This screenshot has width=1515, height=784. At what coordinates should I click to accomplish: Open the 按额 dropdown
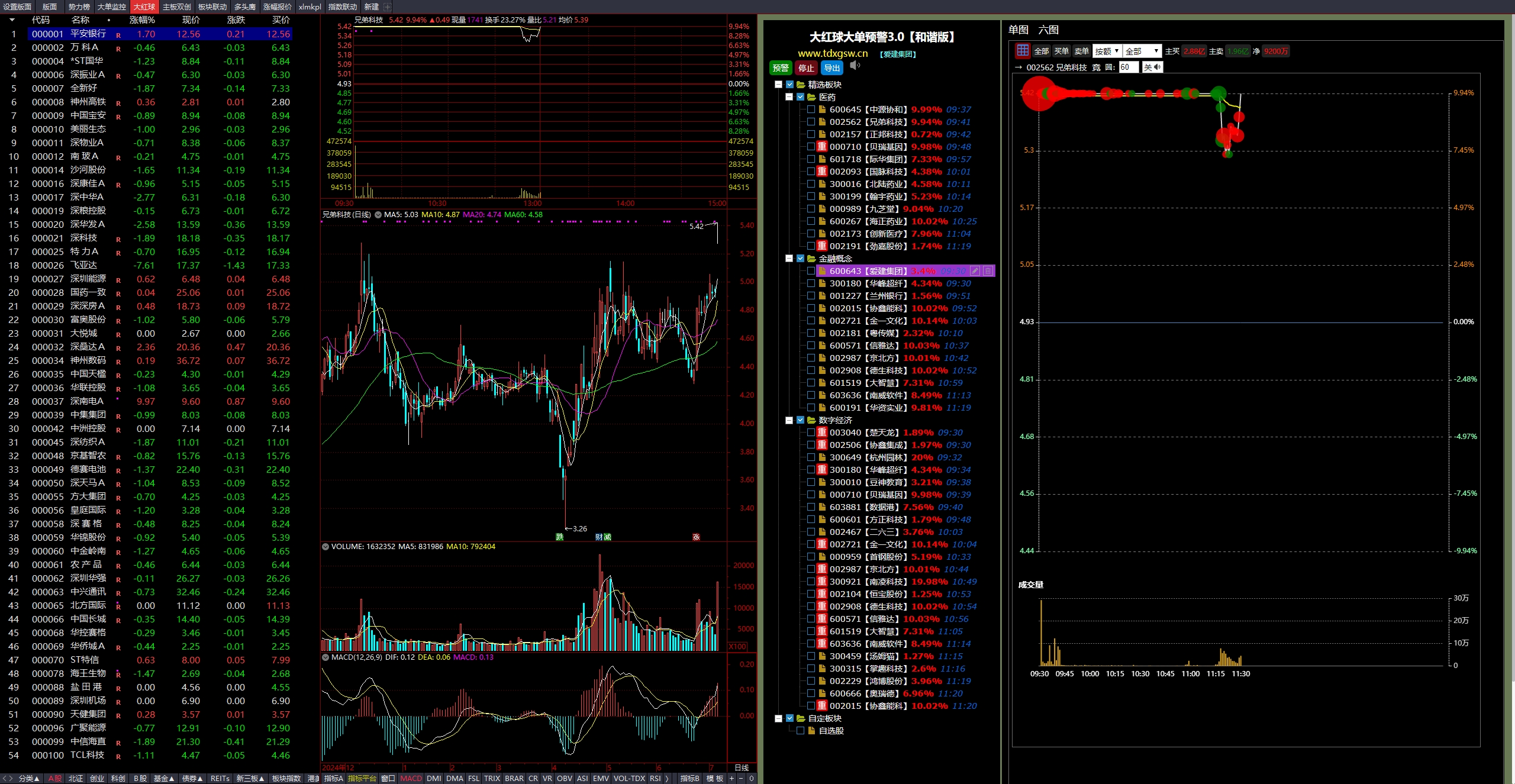tap(1106, 51)
